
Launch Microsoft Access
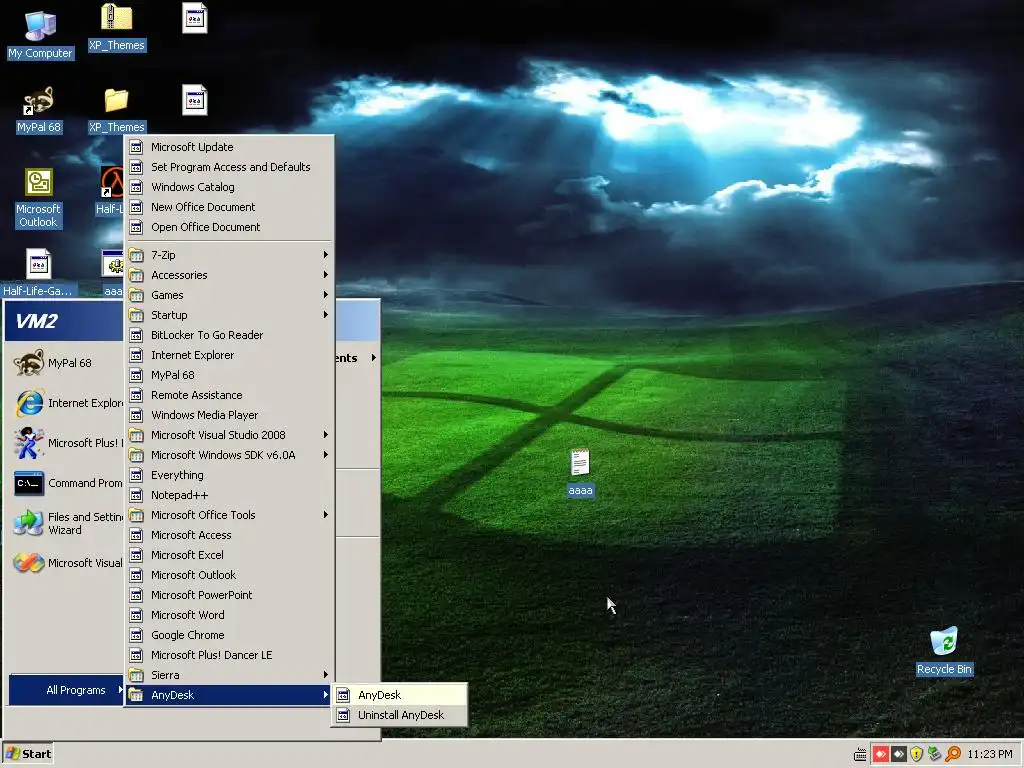(229, 535)
